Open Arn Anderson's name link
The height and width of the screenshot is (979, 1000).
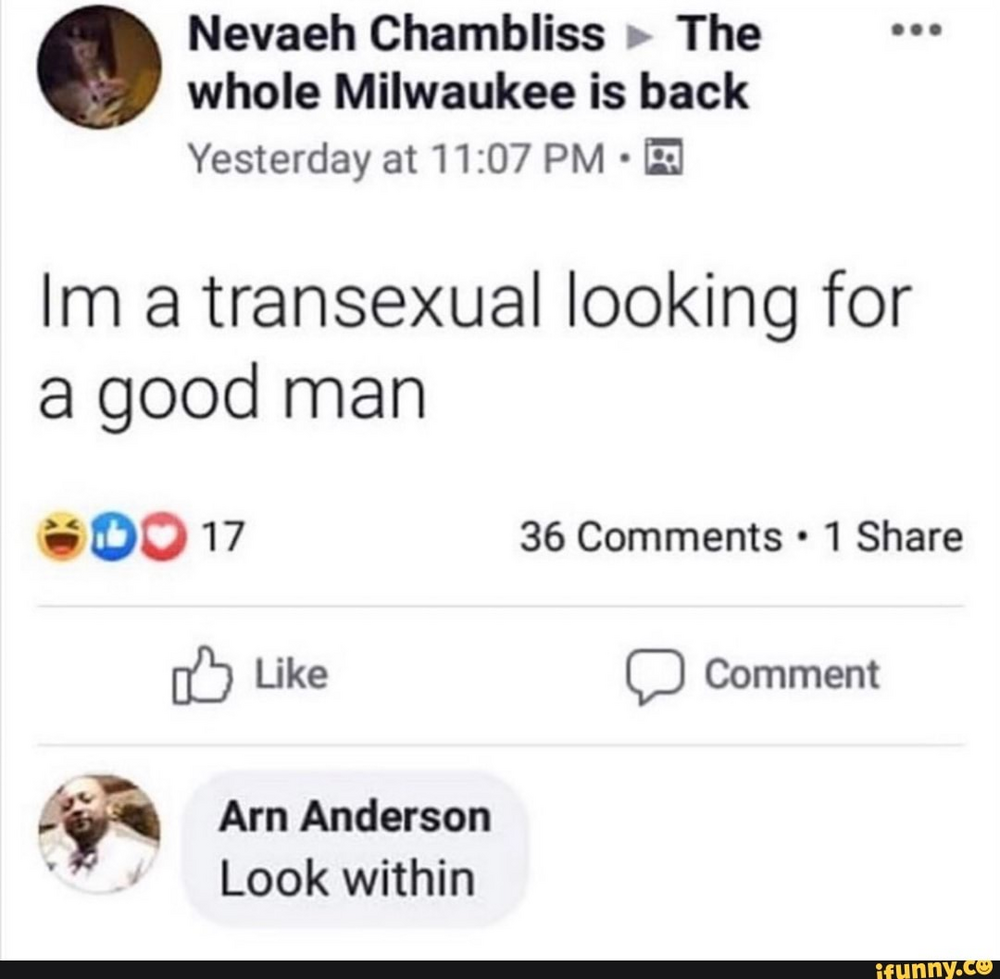355,817
